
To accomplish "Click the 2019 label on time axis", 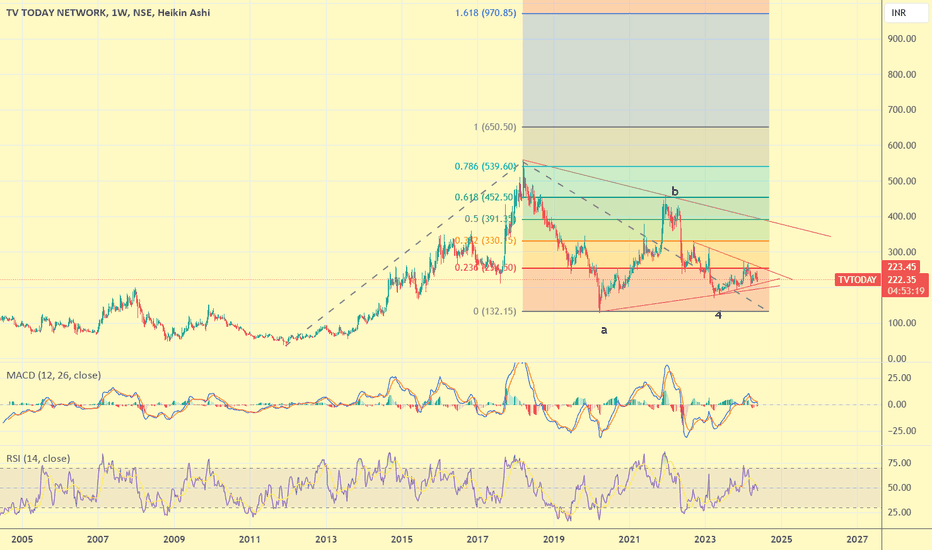I will [x=553, y=539].
